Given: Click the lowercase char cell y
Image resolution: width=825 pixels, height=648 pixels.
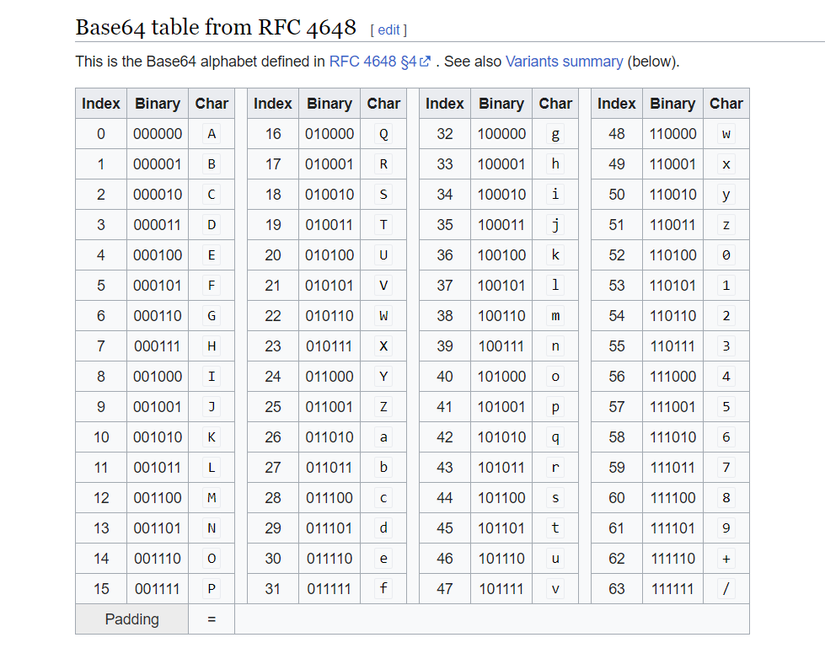Looking at the screenshot, I should [x=726, y=195].
